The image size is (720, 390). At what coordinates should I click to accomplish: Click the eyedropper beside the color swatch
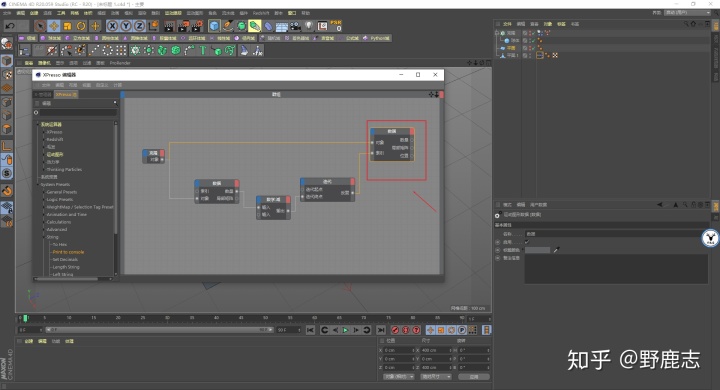pyautogui.click(x=556, y=250)
